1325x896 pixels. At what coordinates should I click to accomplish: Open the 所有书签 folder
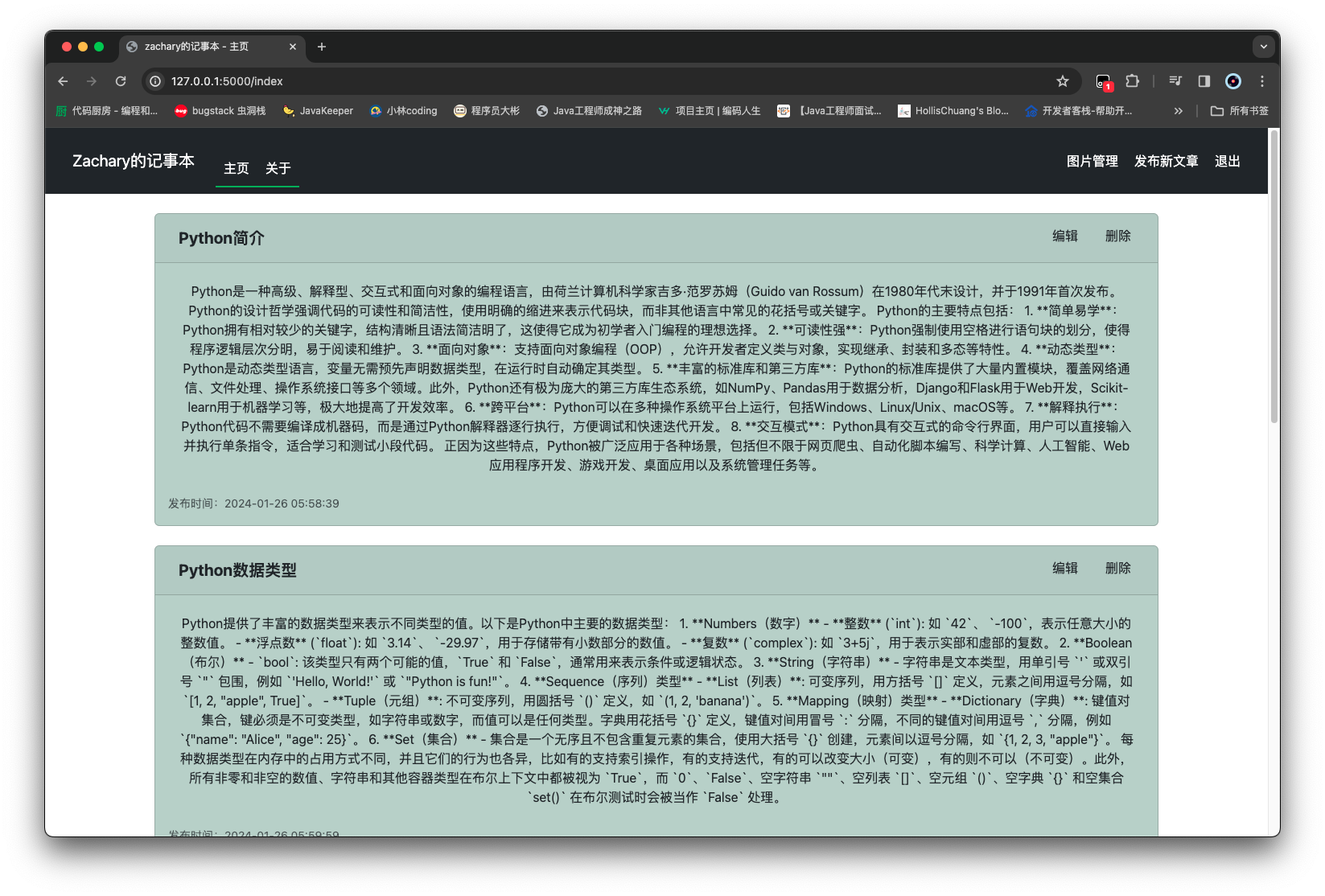point(1240,111)
